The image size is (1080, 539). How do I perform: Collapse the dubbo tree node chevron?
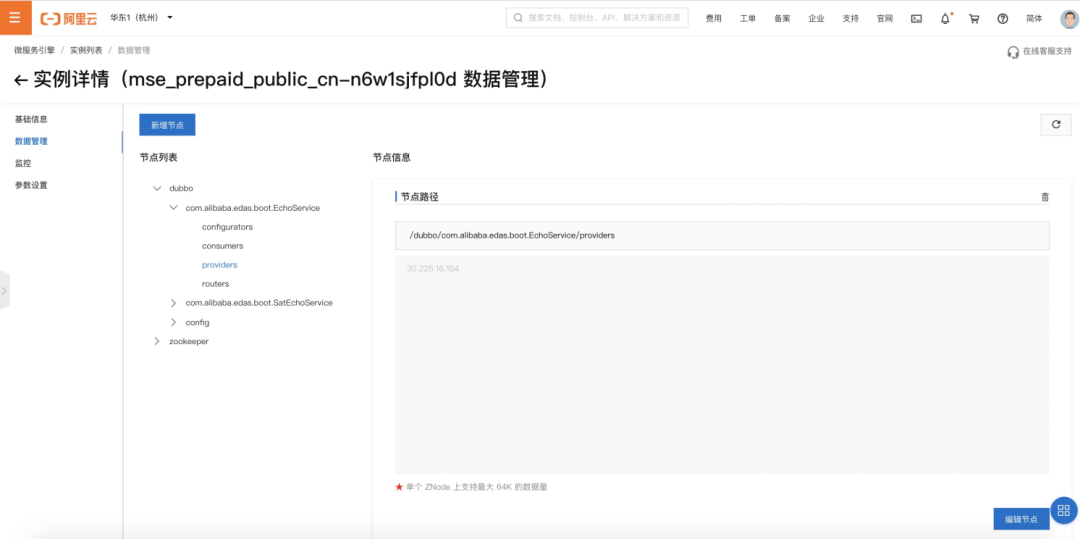(157, 187)
